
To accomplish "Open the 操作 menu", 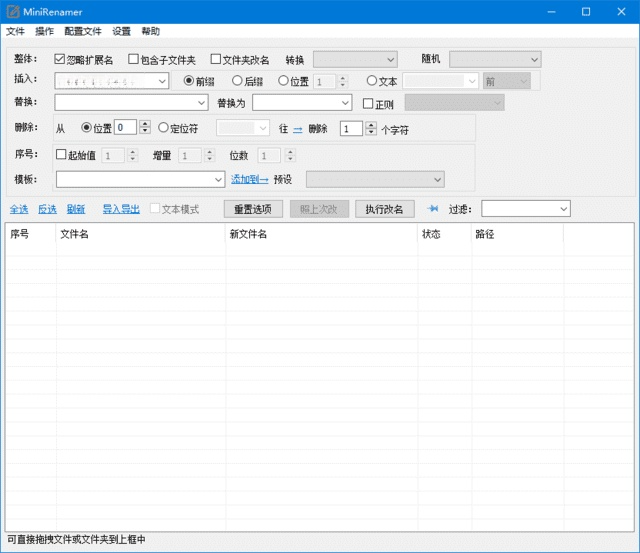I will [44, 31].
